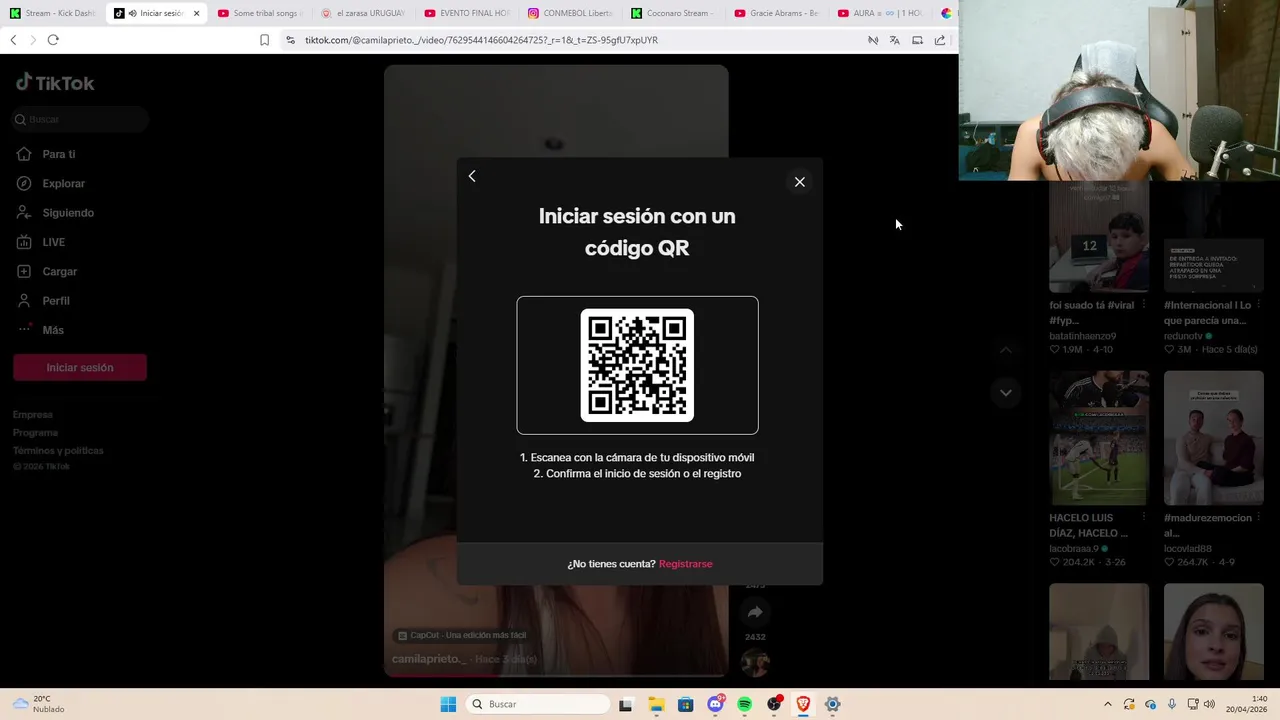Viewport: 1280px width, 720px height.
Task: Open LIVE in TikTok sidebar
Action: pos(53,242)
